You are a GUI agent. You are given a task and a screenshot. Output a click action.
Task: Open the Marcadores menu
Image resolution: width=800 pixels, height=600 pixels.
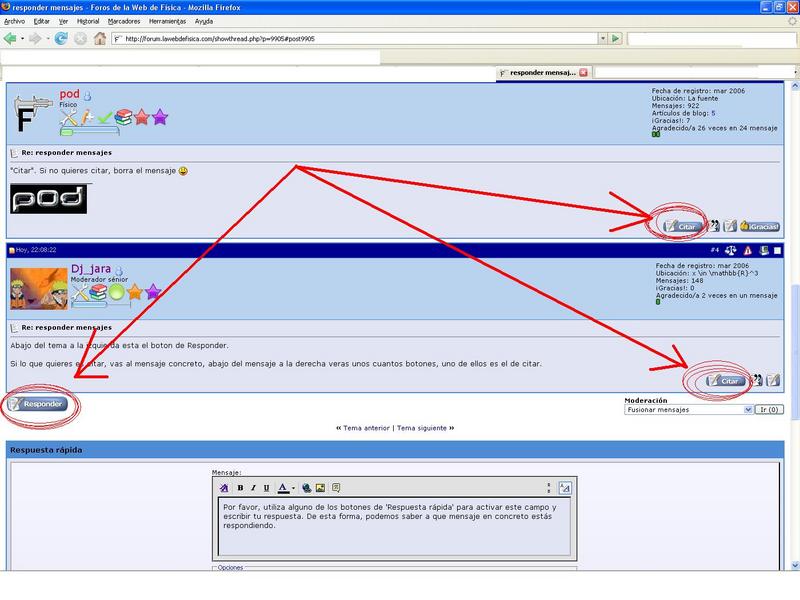[x=123, y=20]
